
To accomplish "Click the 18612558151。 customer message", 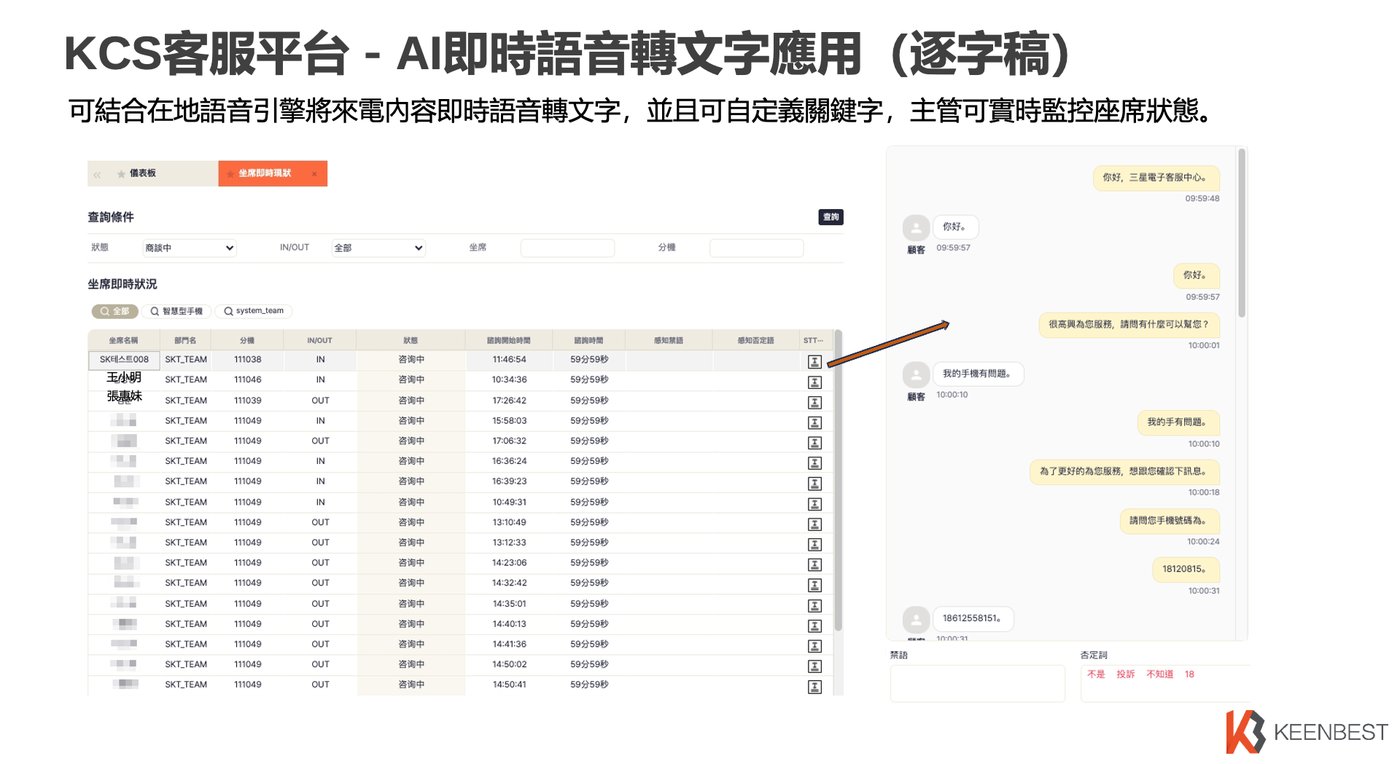I will (x=973, y=619).
